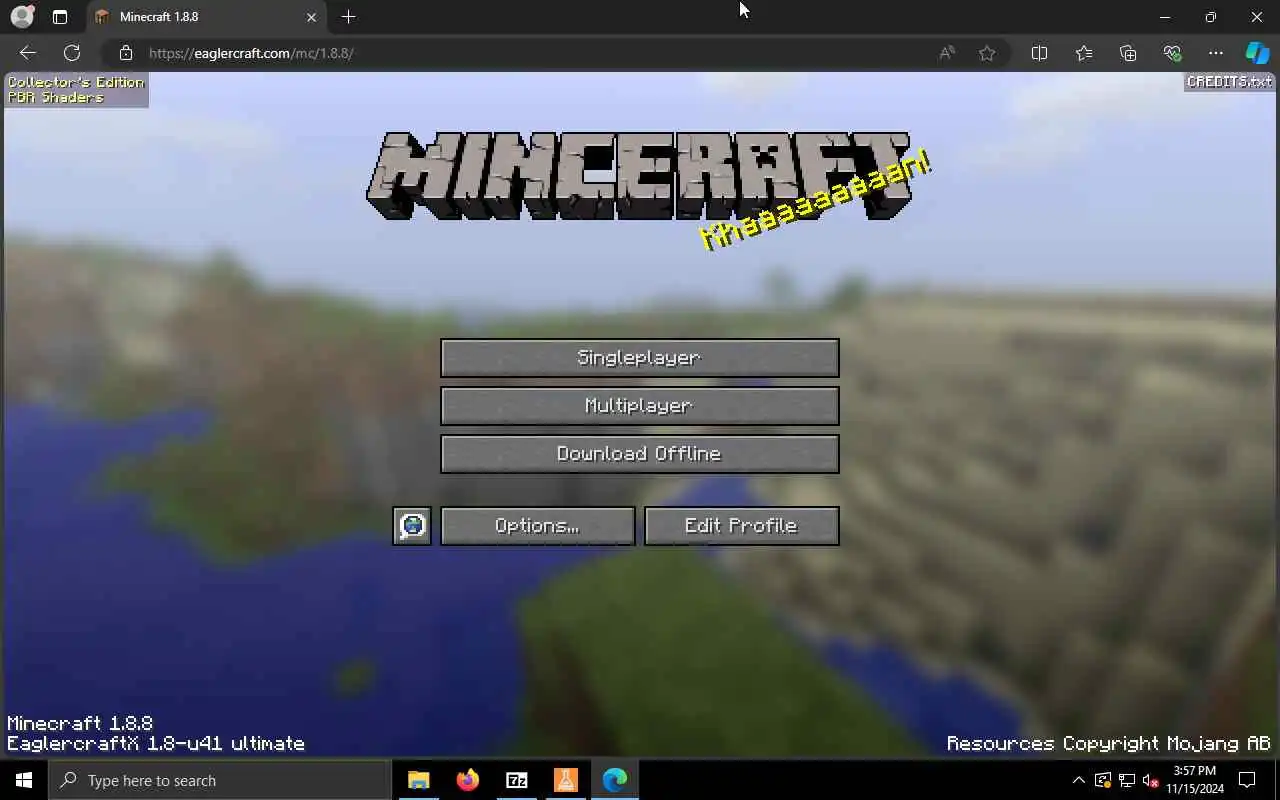The width and height of the screenshot is (1280, 800).
Task: Launch Firefox from the taskbar
Action: click(467, 780)
